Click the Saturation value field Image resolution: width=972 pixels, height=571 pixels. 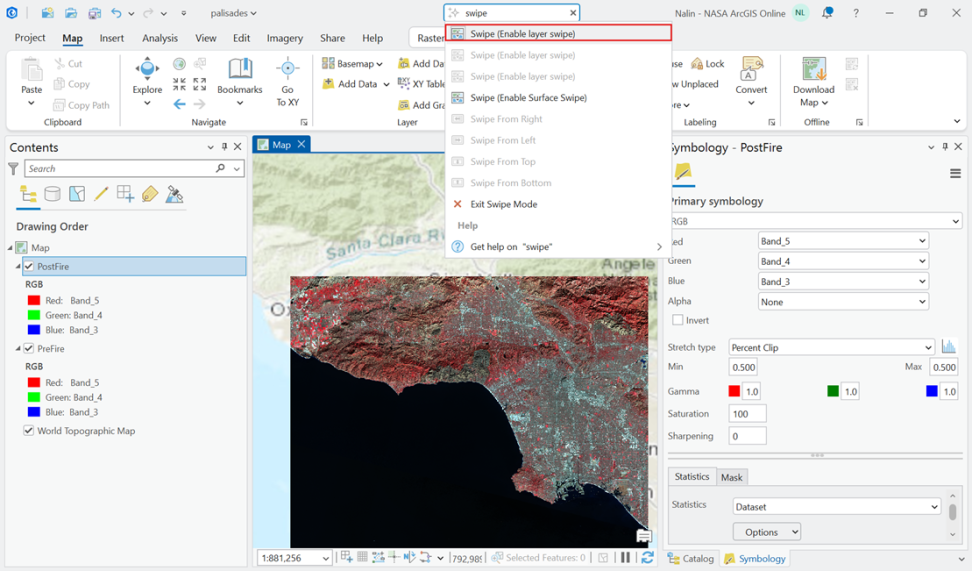(x=747, y=414)
